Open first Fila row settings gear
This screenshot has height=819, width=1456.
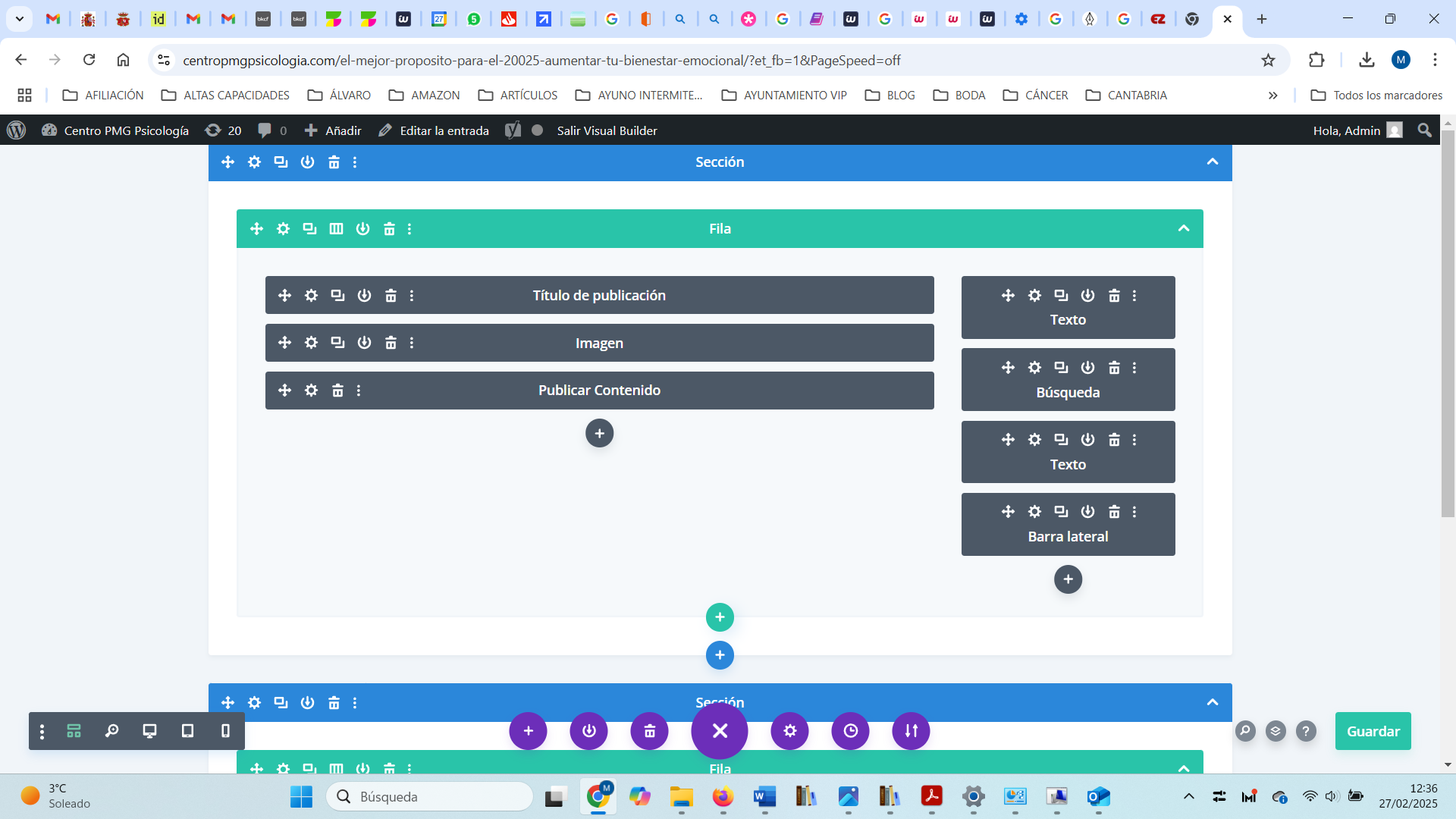(x=283, y=229)
